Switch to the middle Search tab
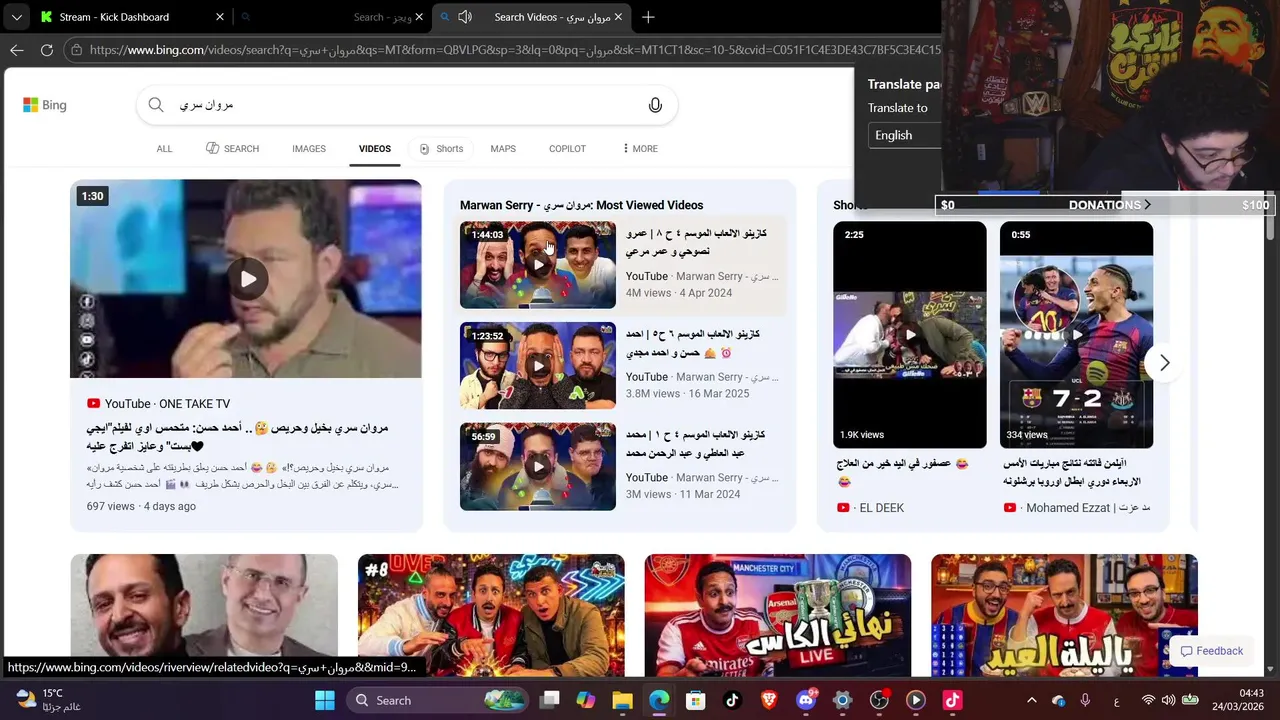The width and height of the screenshot is (1280, 720). [x=332, y=17]
